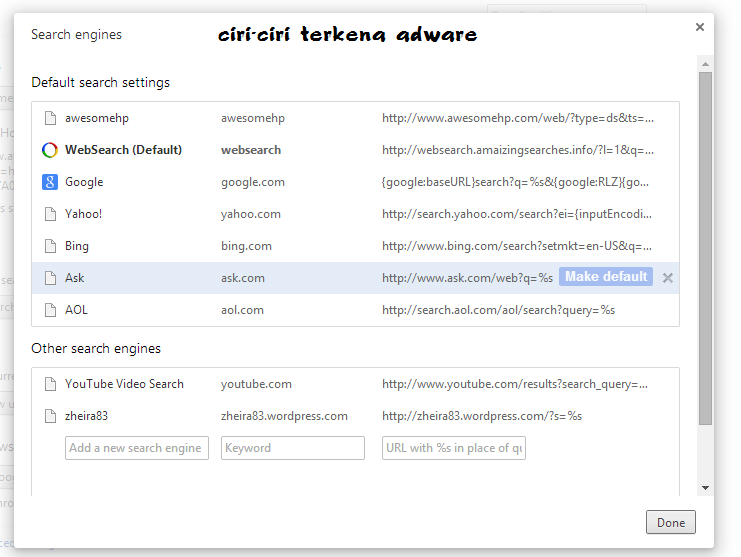Click the Done button
Screen dimensions: 741x557
coord(671,523)
